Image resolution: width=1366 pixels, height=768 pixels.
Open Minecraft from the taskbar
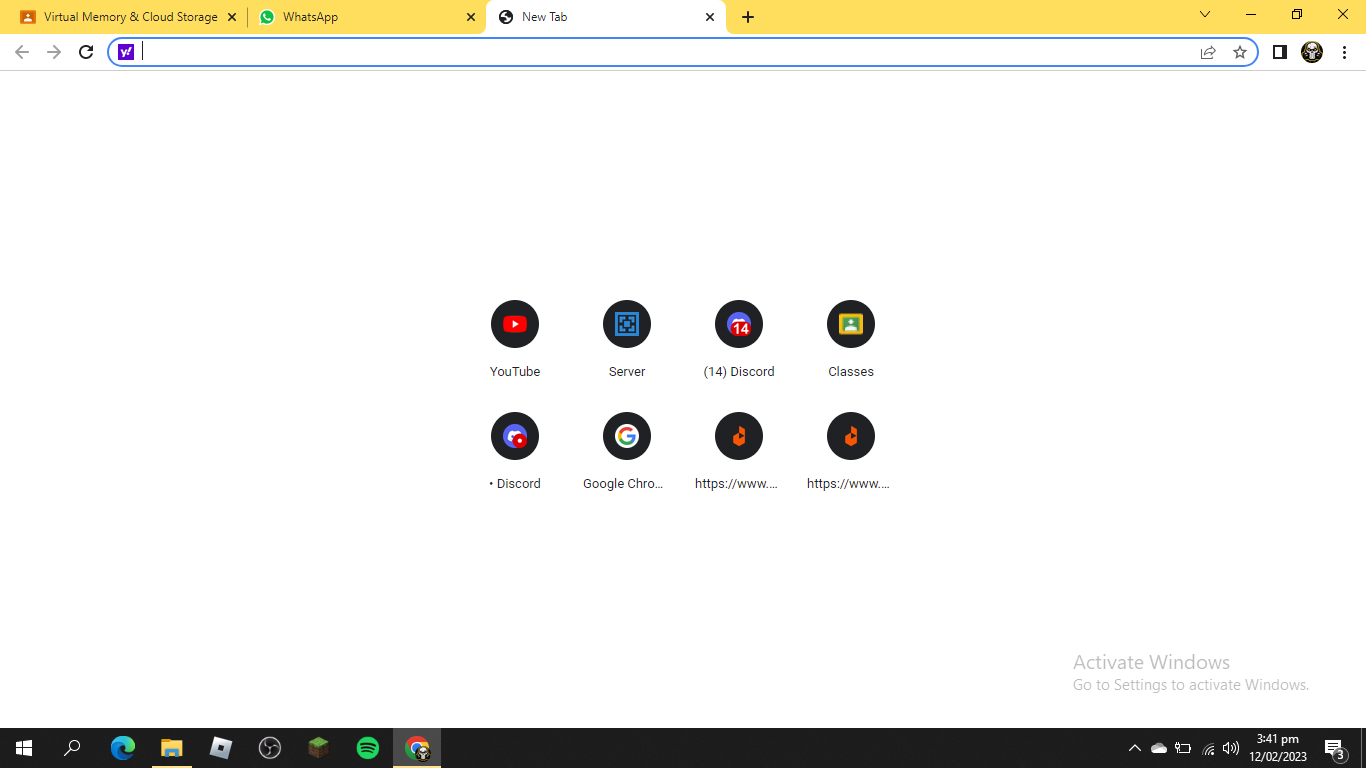pos(319,748)
